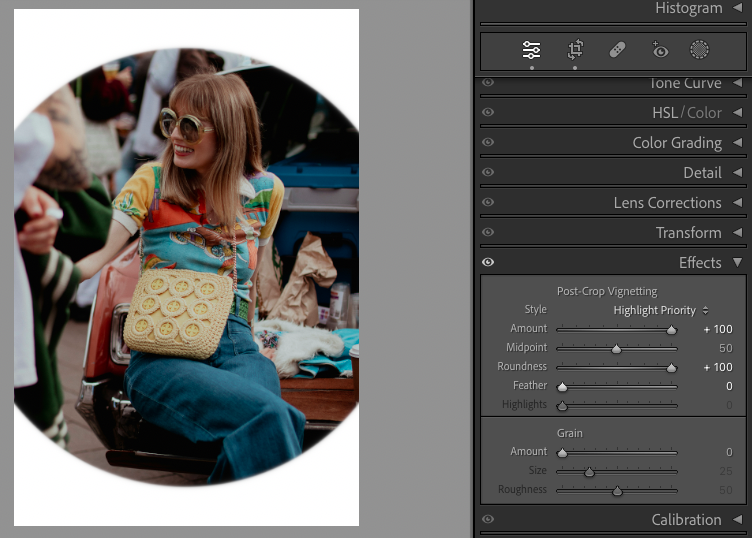The width and height of the screenshot is (752, 538).
Task: Click the vignette Amount value + 100
Action: pyautogui.click(x=718, y=329)
